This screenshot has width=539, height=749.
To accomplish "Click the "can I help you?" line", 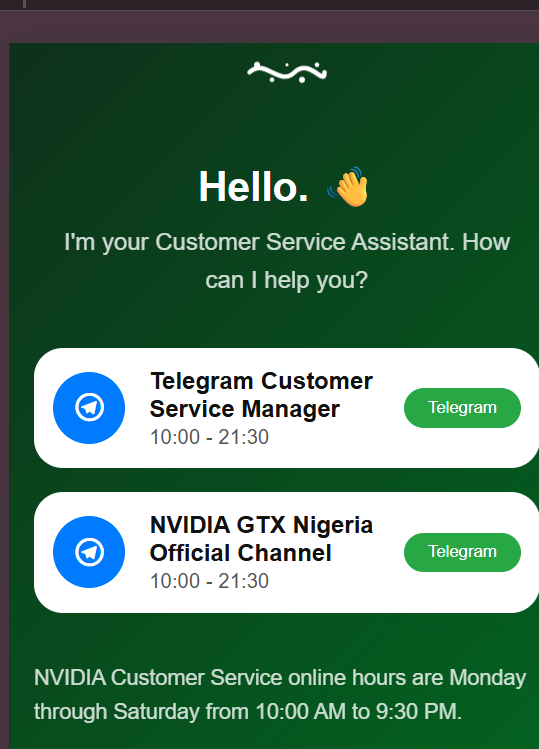I will (287, 280).
